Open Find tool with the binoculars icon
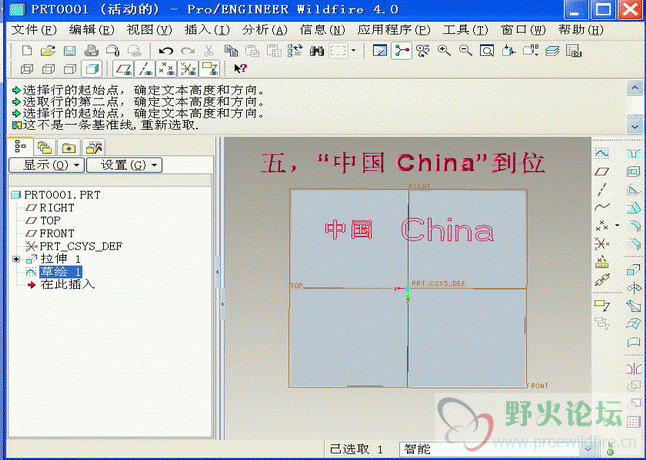The width and height of the screenshot is (646, 460). [x=316, y=51]
